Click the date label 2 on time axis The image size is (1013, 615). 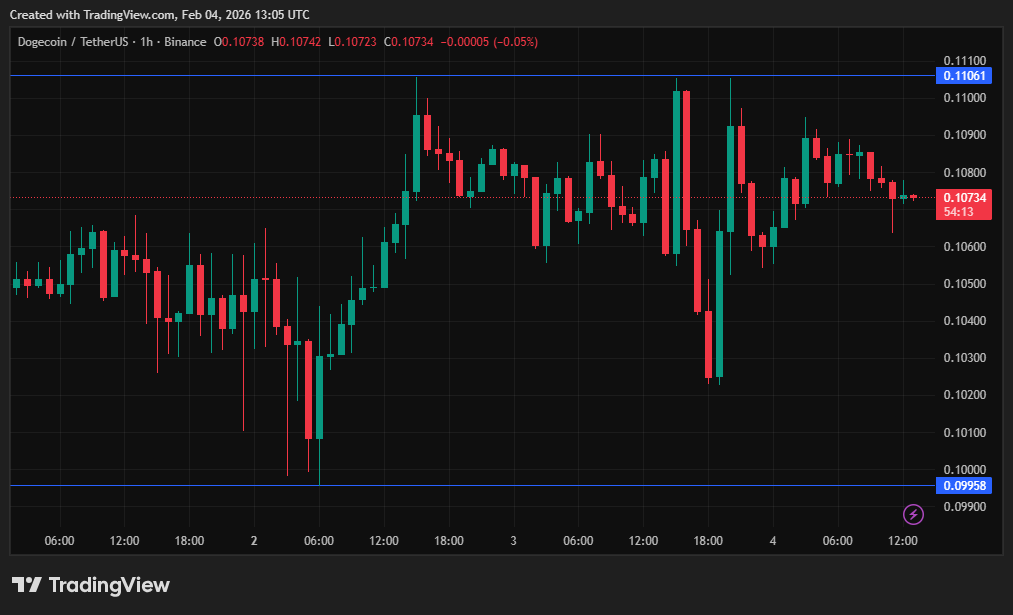click(x=253, y=540)
